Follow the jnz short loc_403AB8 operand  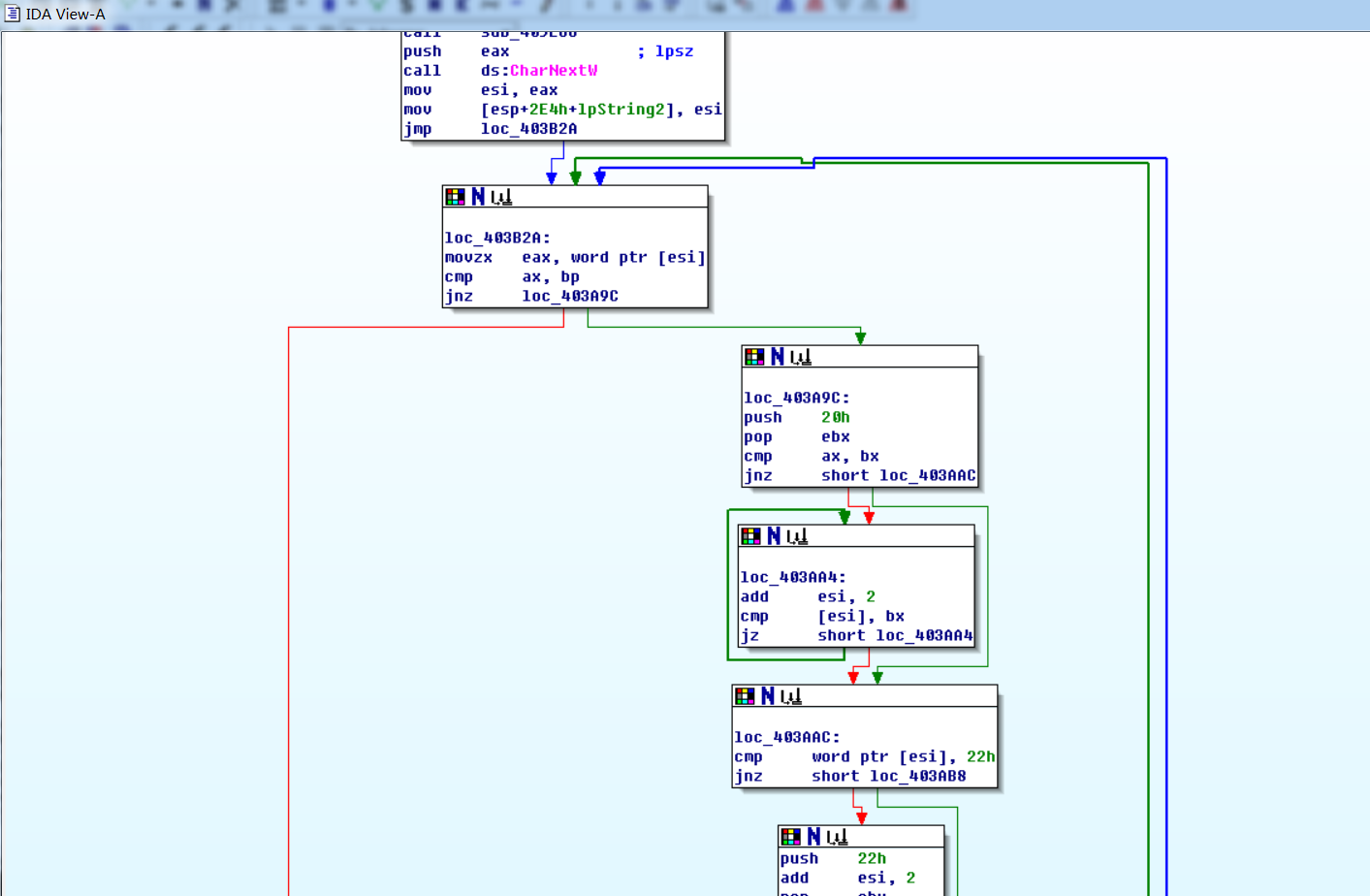pos(889,776)
